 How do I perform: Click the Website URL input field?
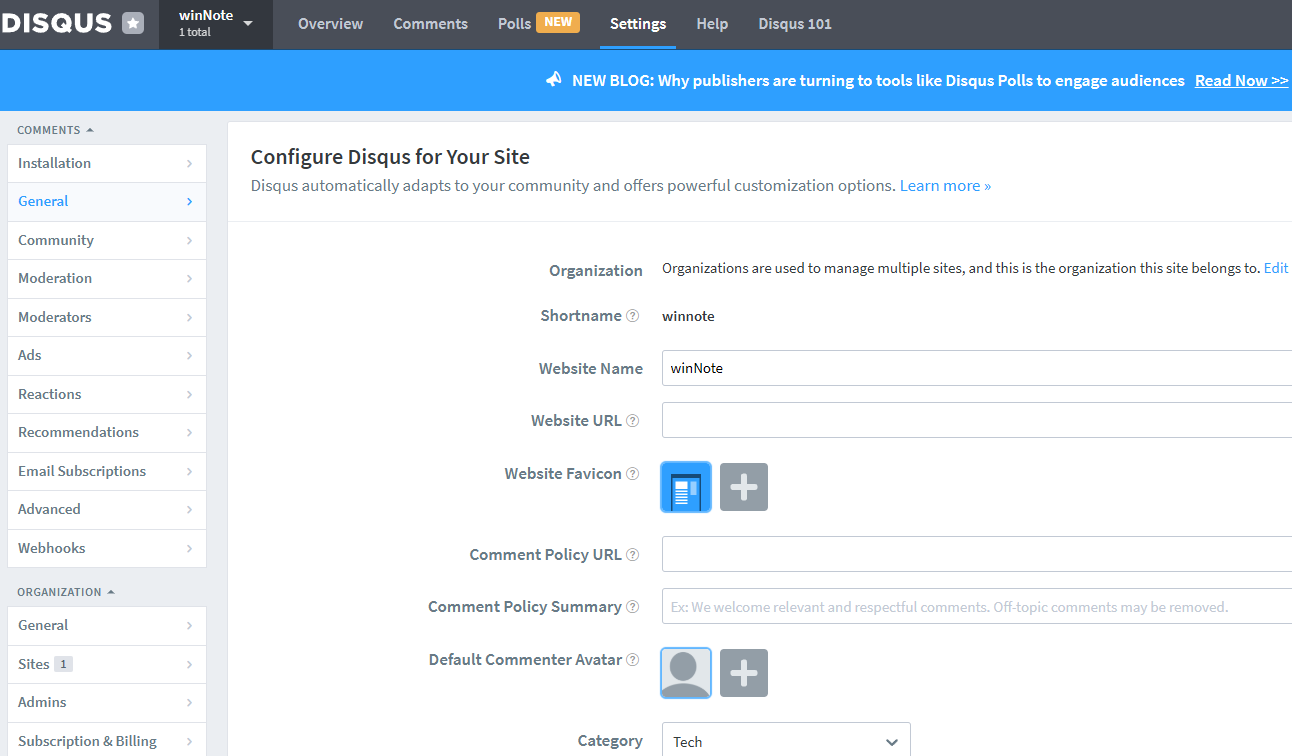coord(977,420)
